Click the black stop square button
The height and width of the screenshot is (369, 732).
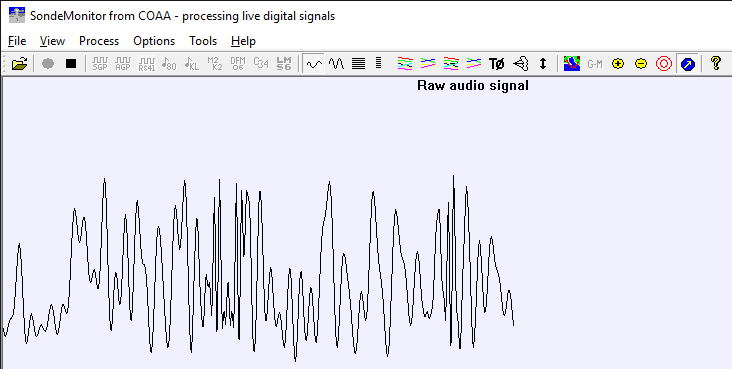pos(70,64)
